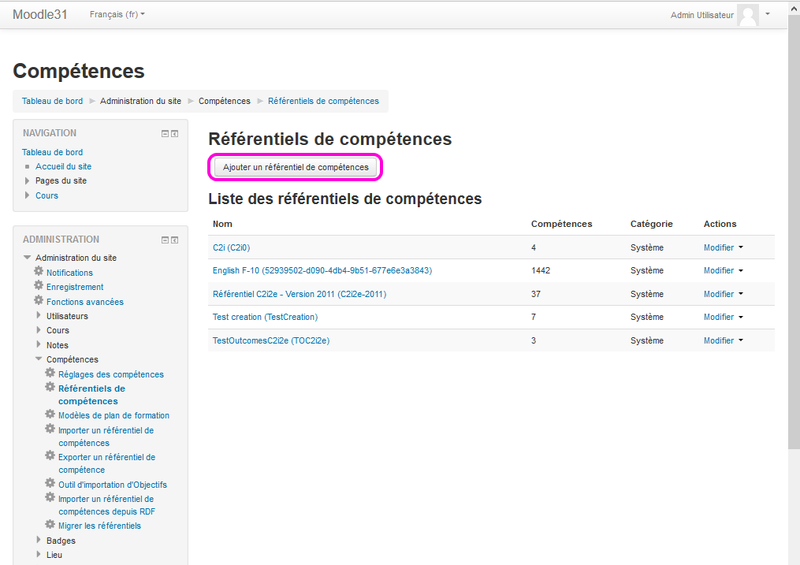Expand the Utilisateurs tree node
This screenshot has width=800, height=565.
(39, 316)
